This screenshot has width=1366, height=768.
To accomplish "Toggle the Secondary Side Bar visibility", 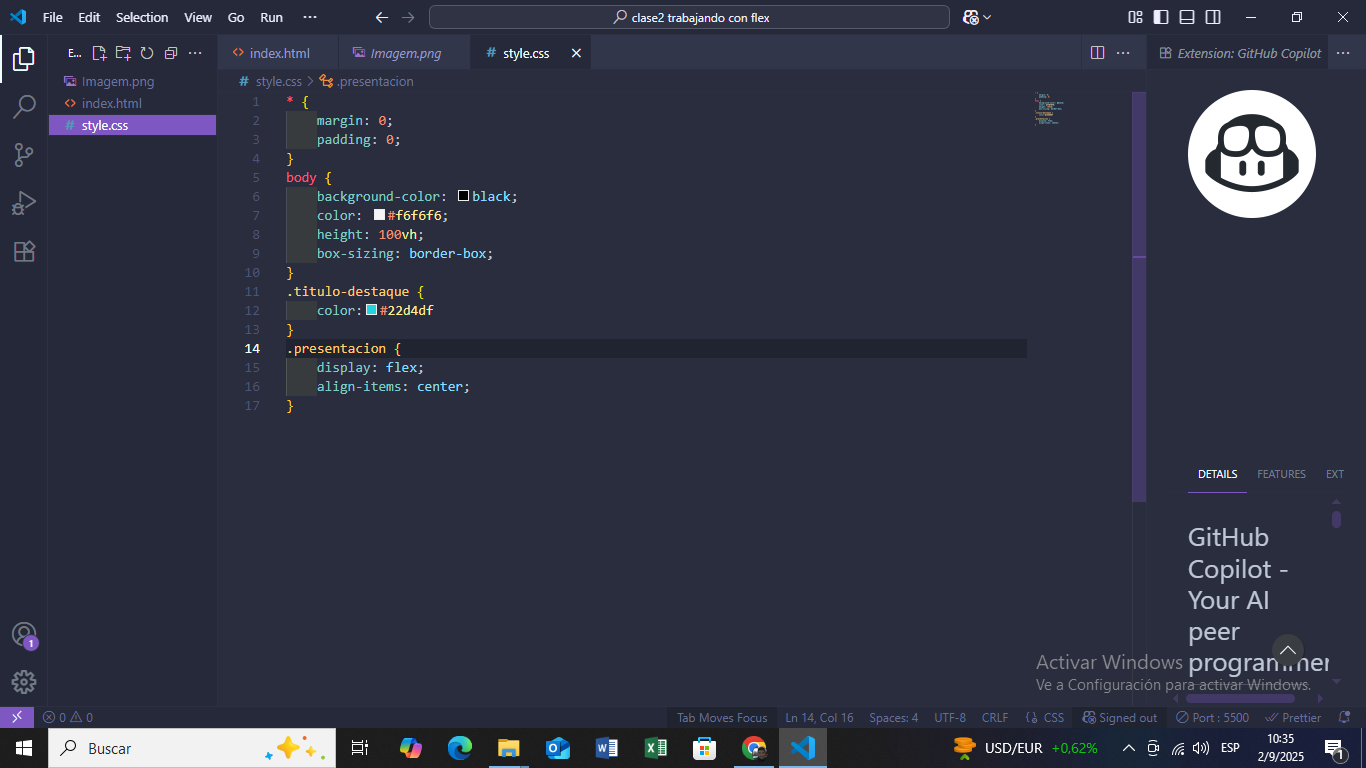I will (x=1213, y=17).
